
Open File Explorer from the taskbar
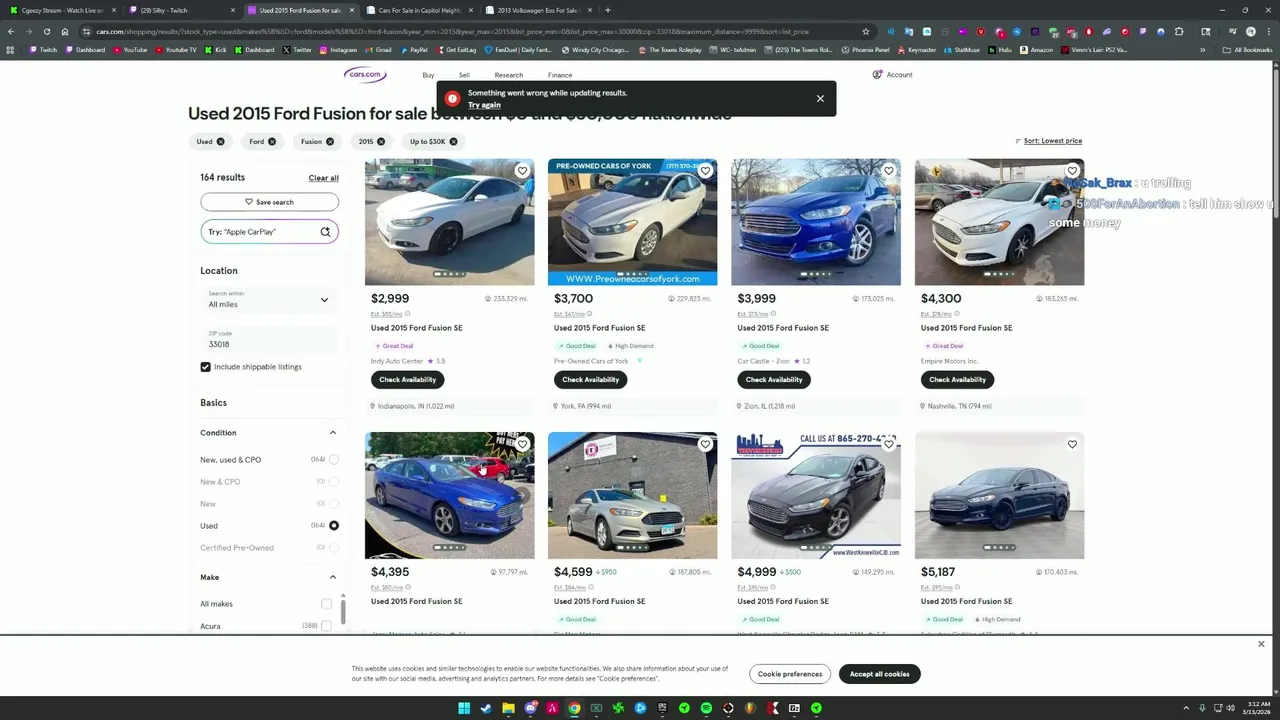point(508,708)
